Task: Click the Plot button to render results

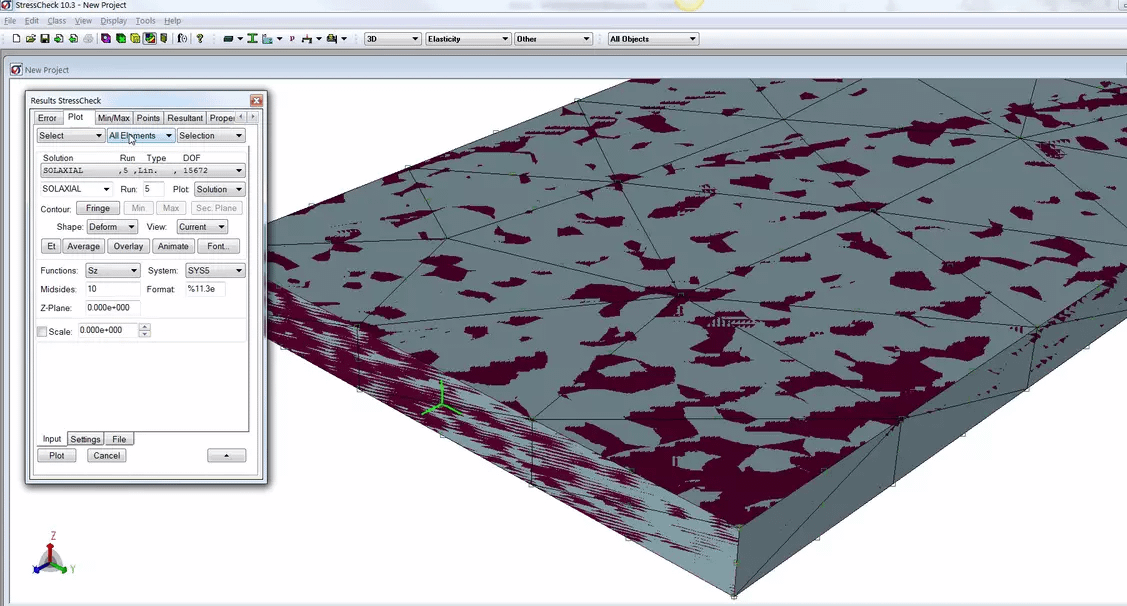Action: coord(56,455)
